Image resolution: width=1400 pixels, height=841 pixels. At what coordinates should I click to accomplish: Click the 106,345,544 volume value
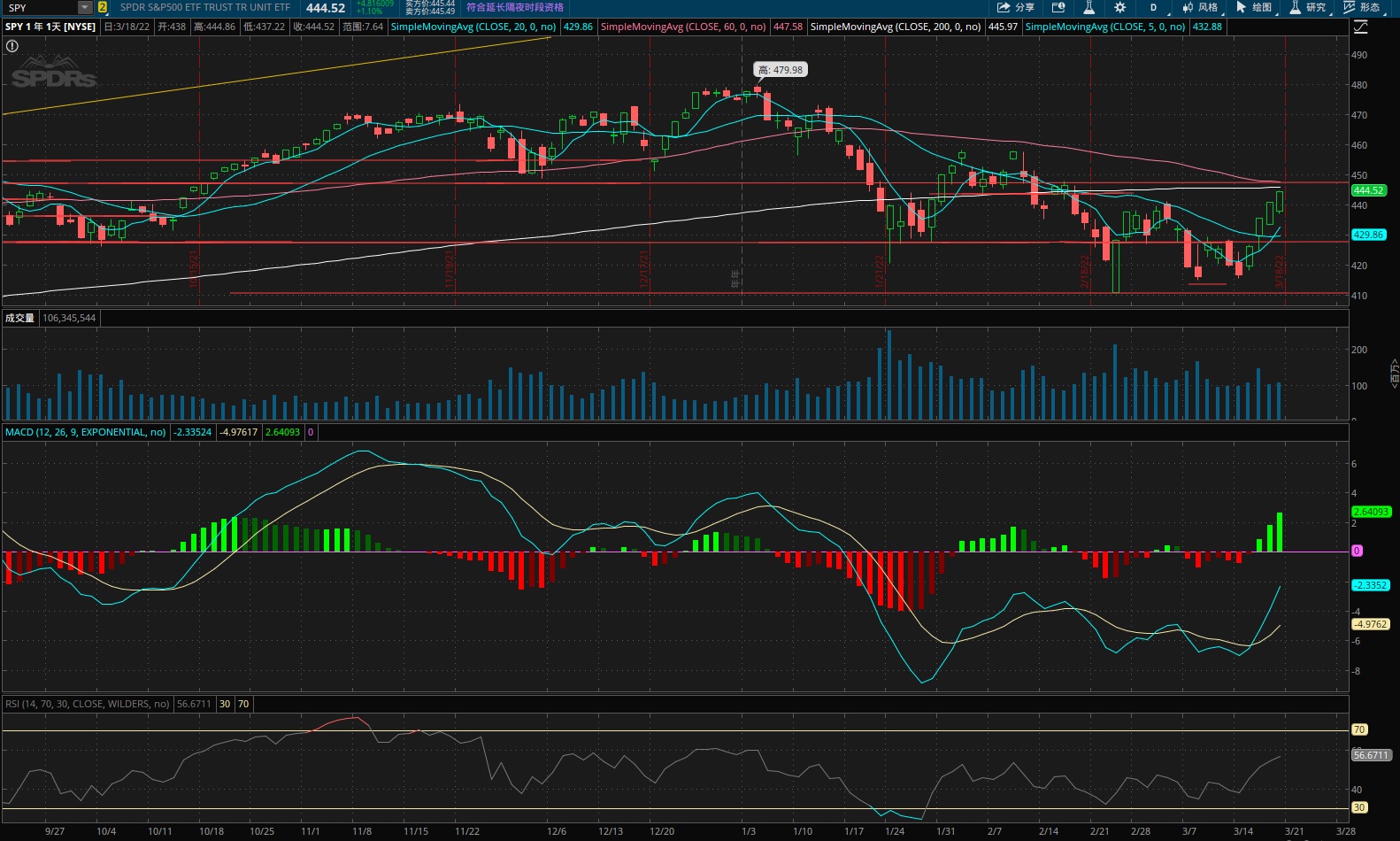pyautogui.click(x=69, y=318)
